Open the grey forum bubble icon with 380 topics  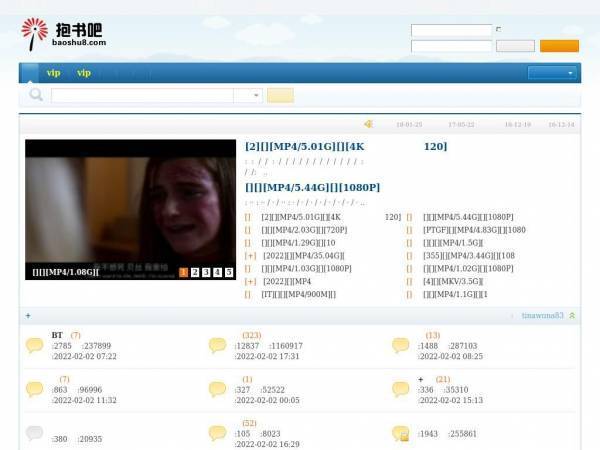[x=34, y=433]
